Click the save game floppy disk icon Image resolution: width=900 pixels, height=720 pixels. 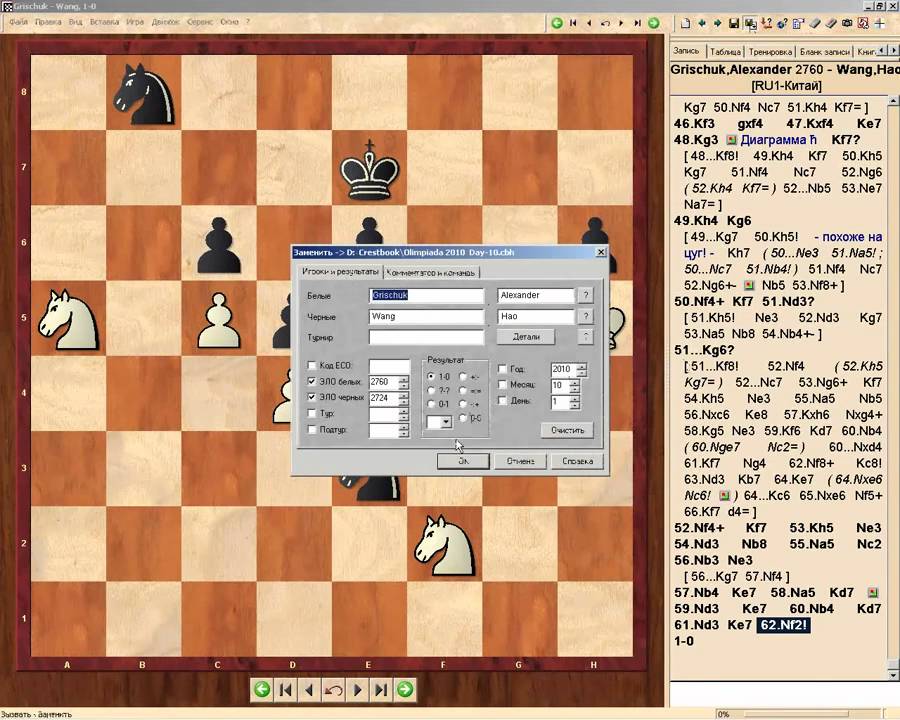point(733,23)
